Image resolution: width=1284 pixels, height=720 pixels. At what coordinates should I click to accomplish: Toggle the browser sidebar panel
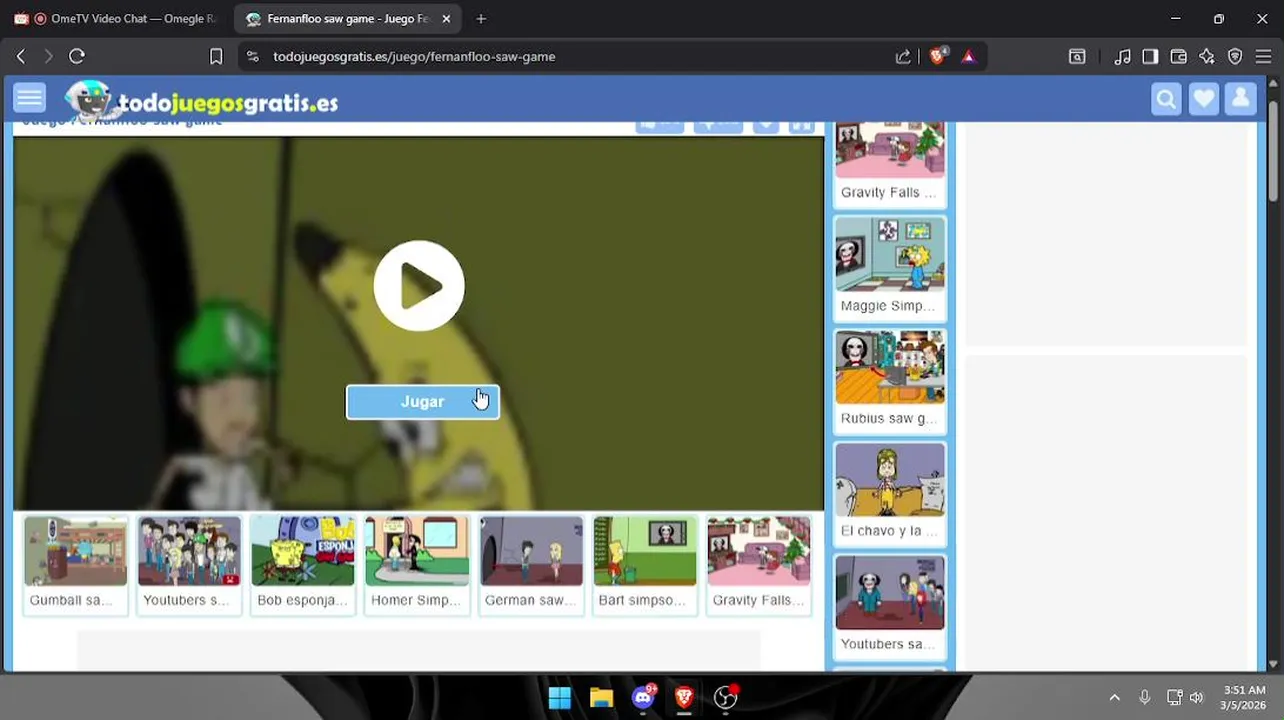coord(1150,57)
